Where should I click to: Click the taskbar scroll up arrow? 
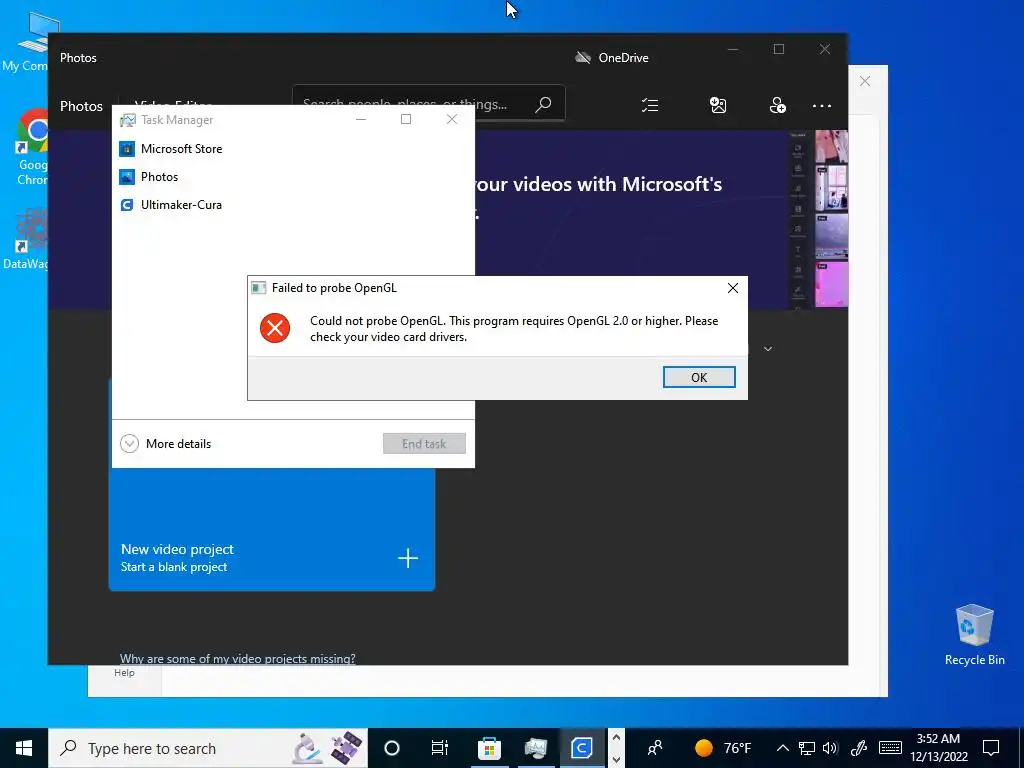616,737
